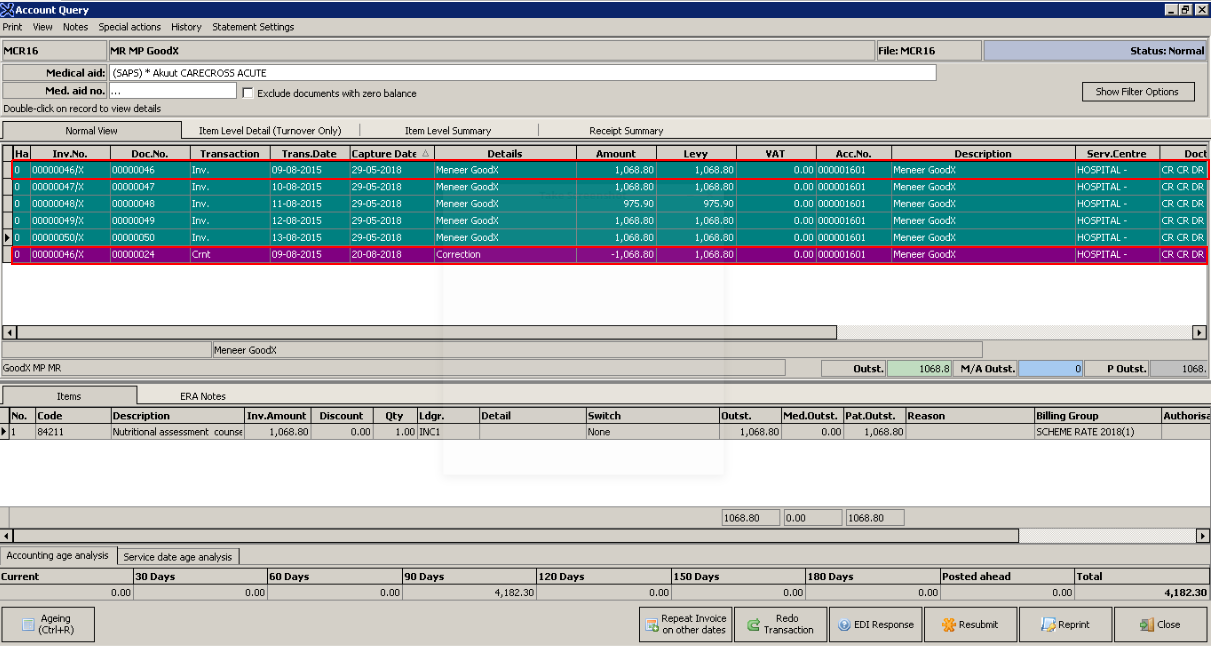Screen dimensions: 1211x646
Task: Click the Med. aid no. input field
Action: (172, 91)
